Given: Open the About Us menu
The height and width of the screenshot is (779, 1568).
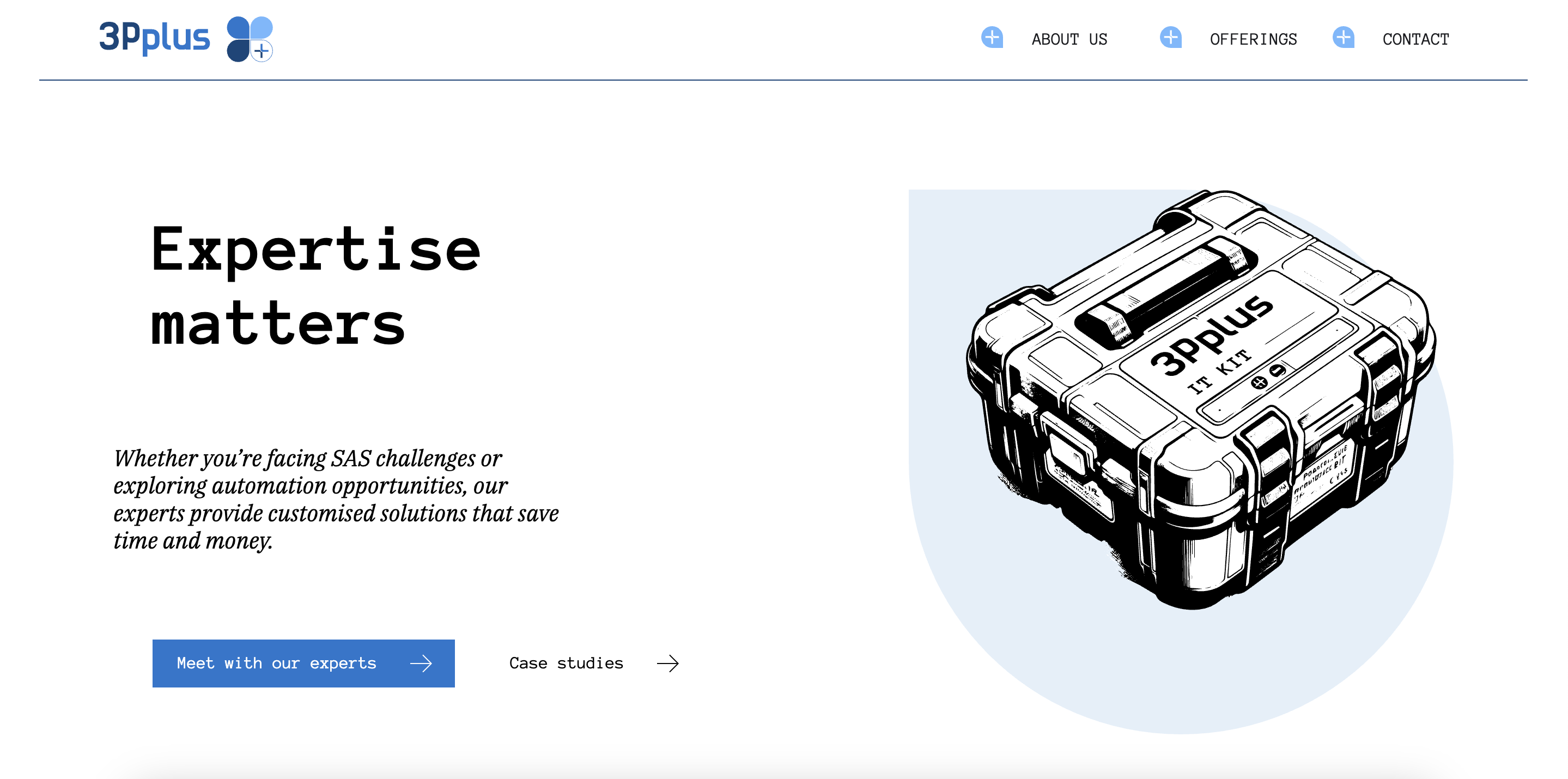Looking at the screenshot, I should [1069, 40].
